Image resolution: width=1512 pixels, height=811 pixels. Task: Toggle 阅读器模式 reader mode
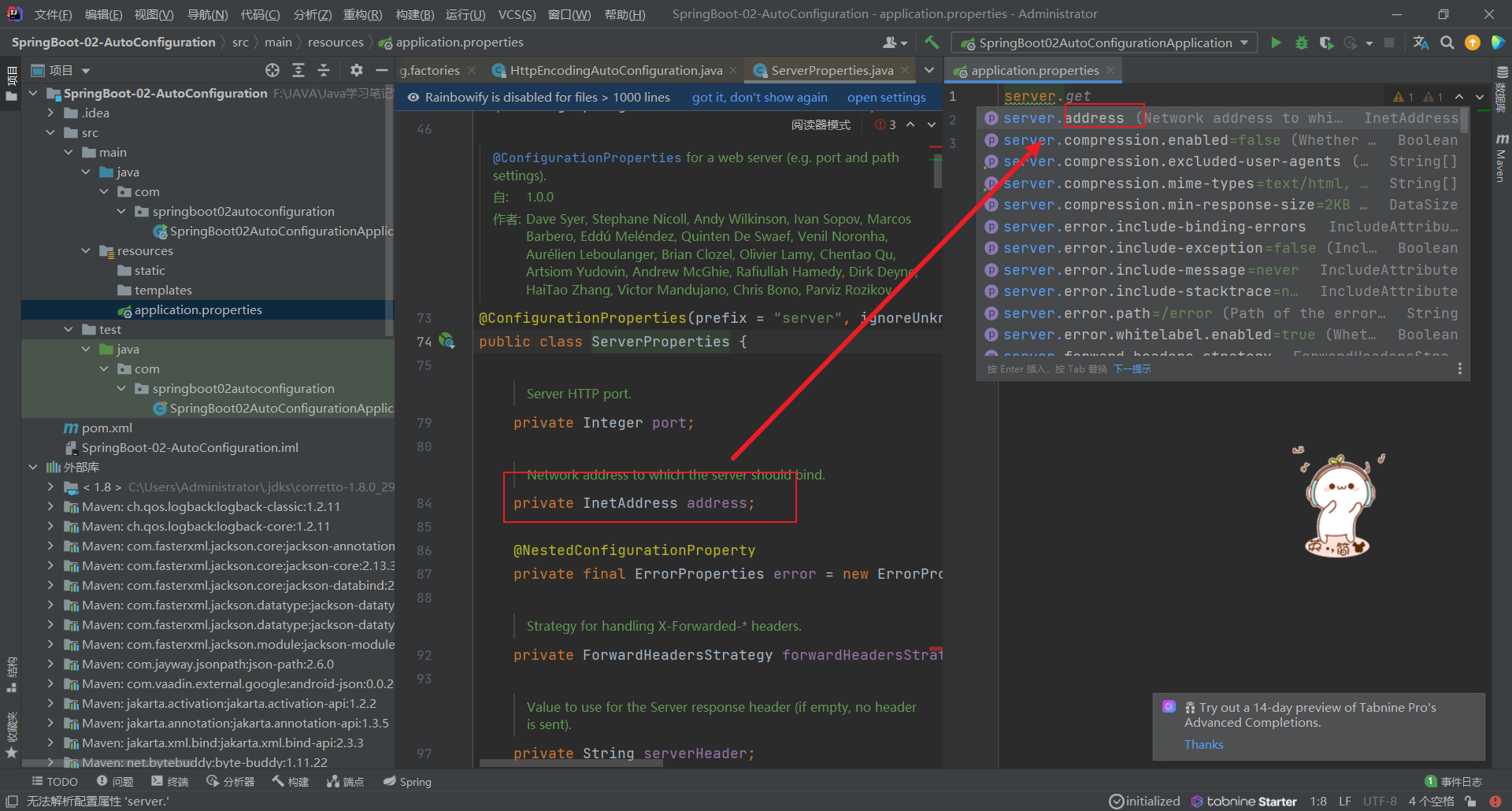tap(821, 124)
